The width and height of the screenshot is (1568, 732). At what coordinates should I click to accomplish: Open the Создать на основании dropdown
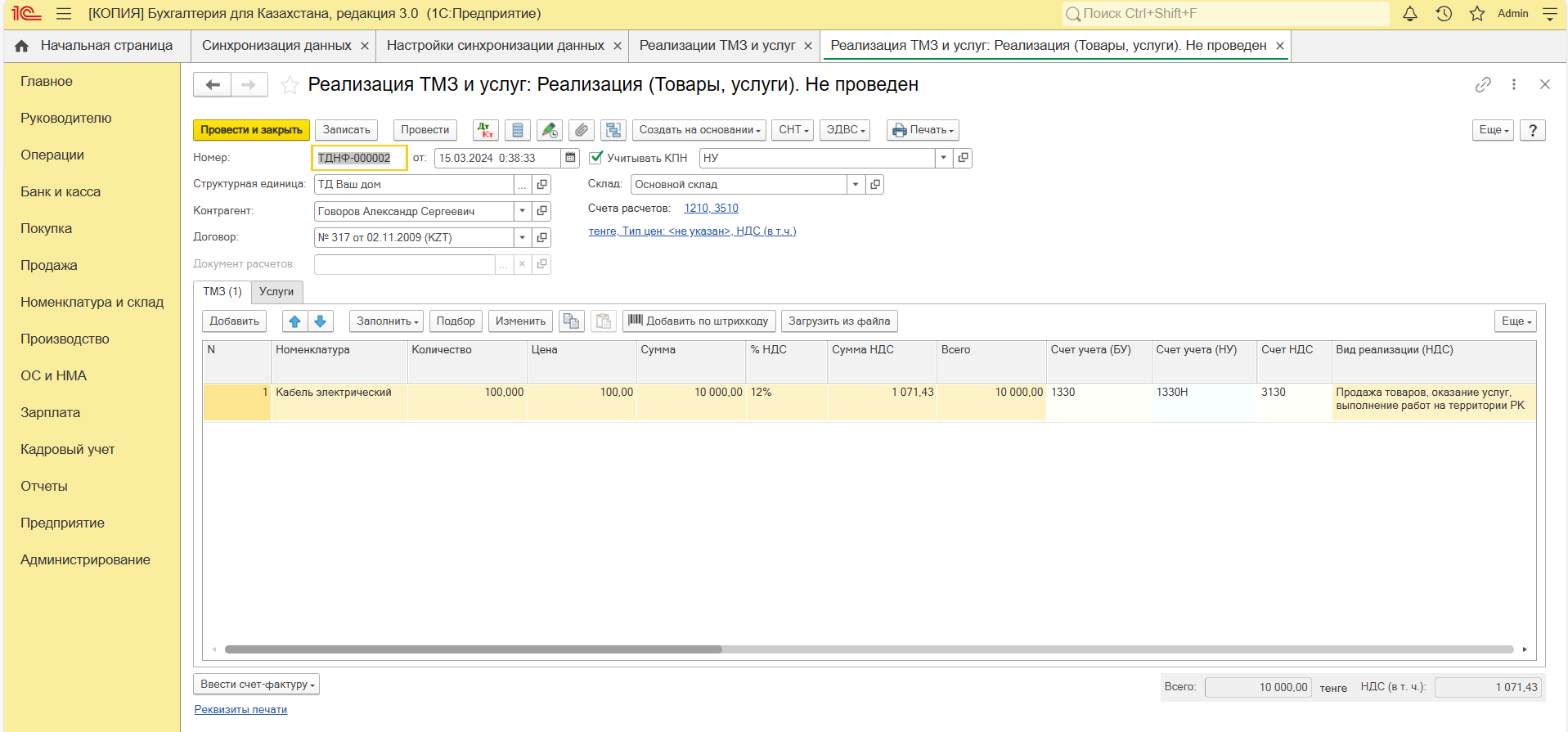point(699,130)
